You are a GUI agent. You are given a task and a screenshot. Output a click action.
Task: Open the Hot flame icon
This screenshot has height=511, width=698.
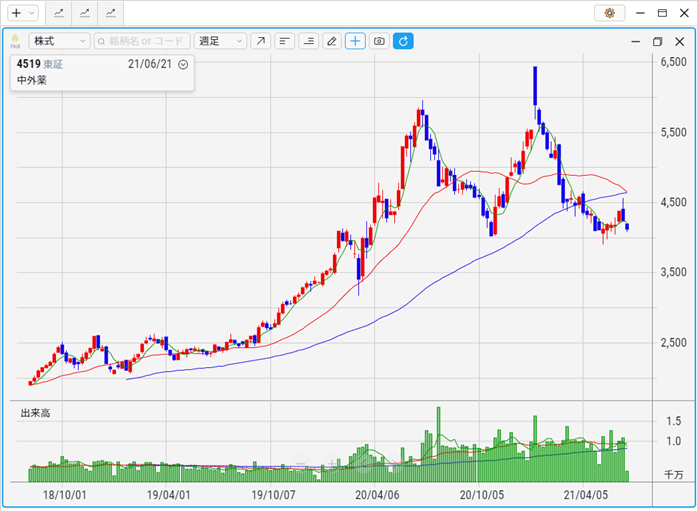15,41
